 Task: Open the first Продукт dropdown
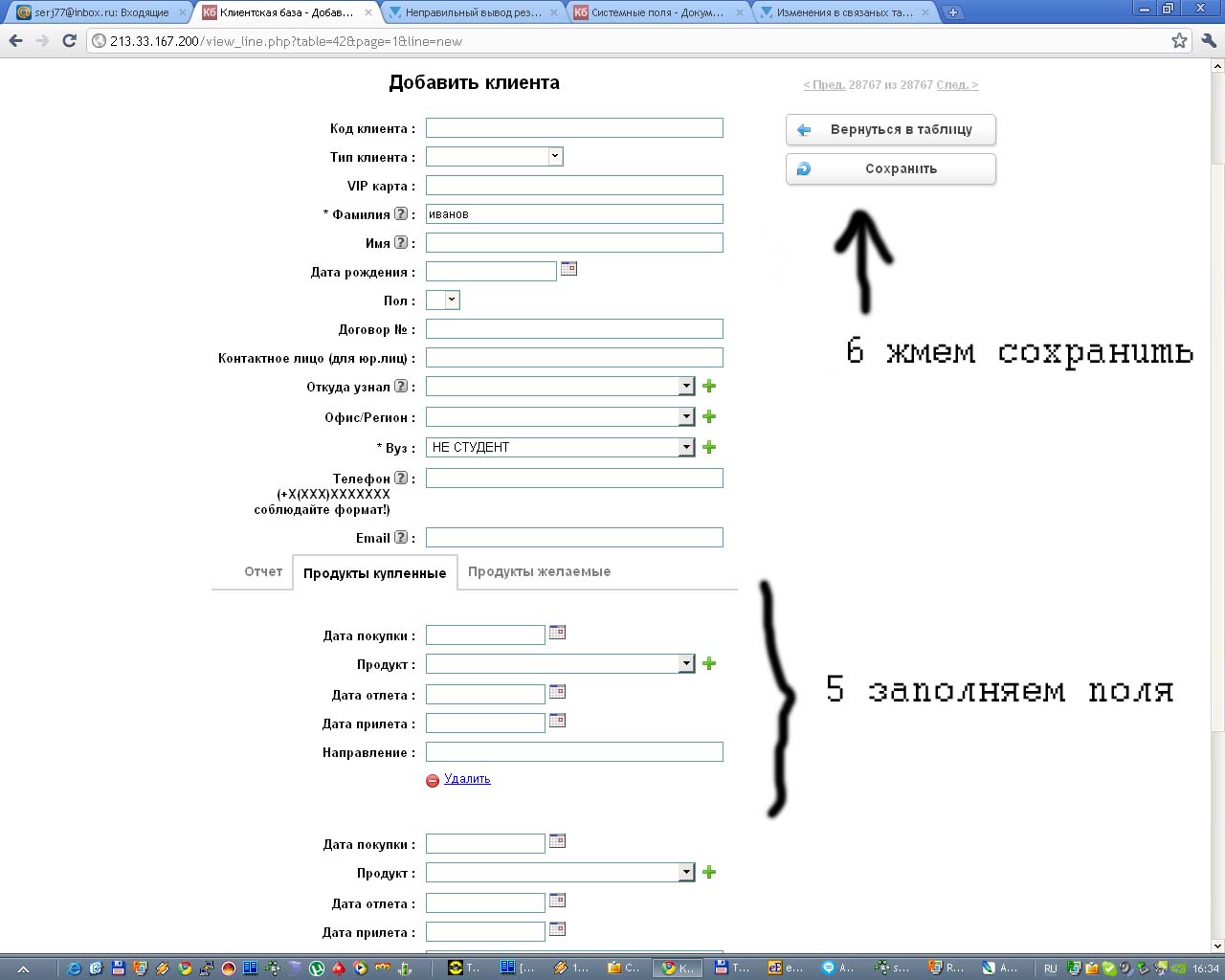click(685, 664)
